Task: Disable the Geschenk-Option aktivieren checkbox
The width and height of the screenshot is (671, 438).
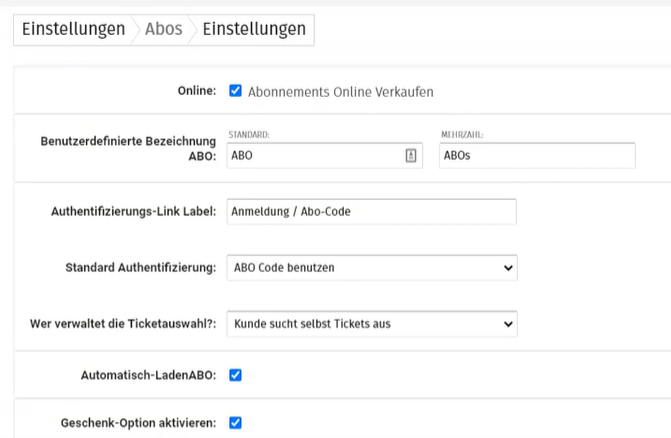Action: (x=235, y=423)
